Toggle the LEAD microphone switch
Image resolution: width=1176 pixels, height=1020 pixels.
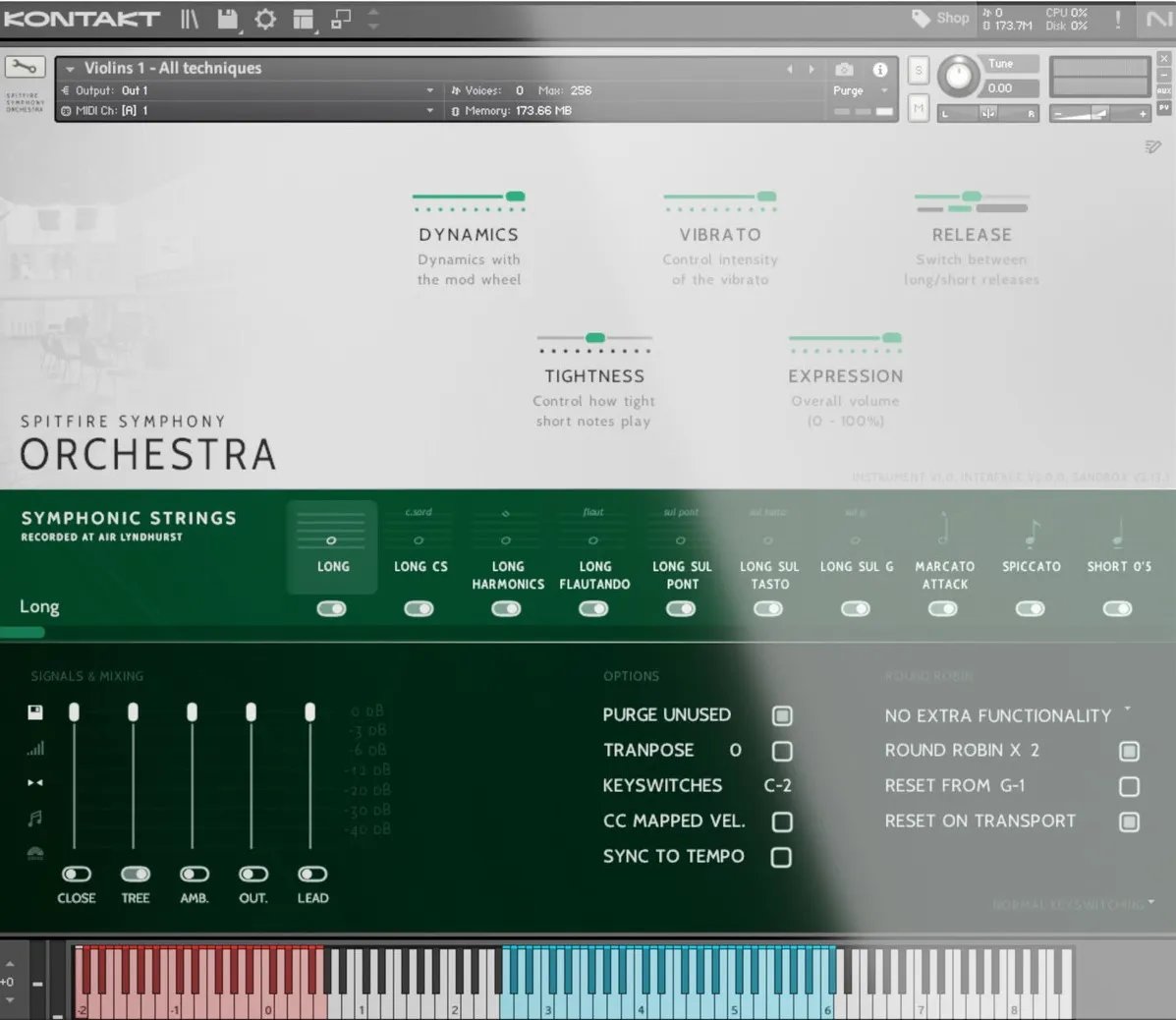tap(312, 874)
